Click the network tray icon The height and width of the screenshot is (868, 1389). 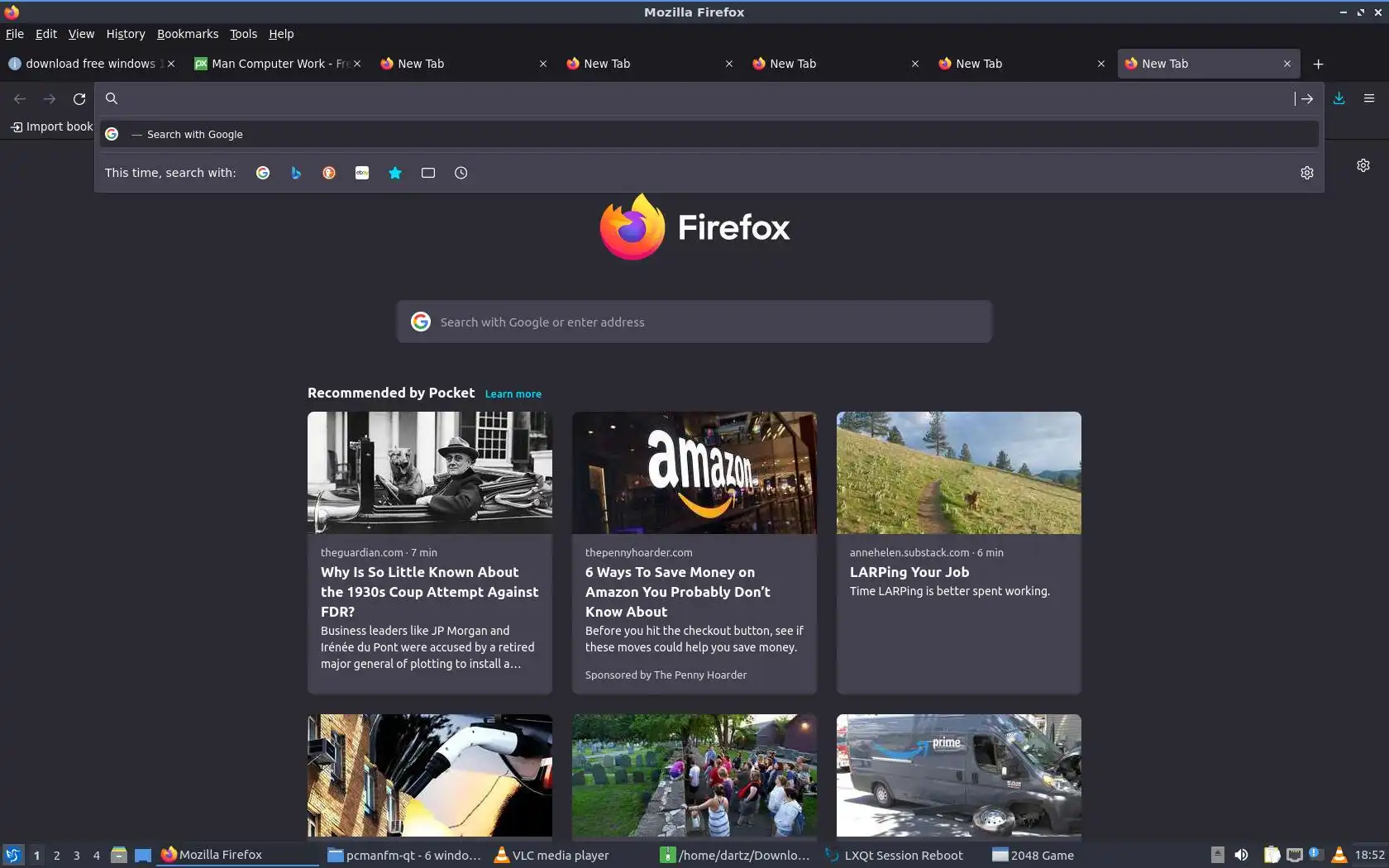coord(1295,855)
